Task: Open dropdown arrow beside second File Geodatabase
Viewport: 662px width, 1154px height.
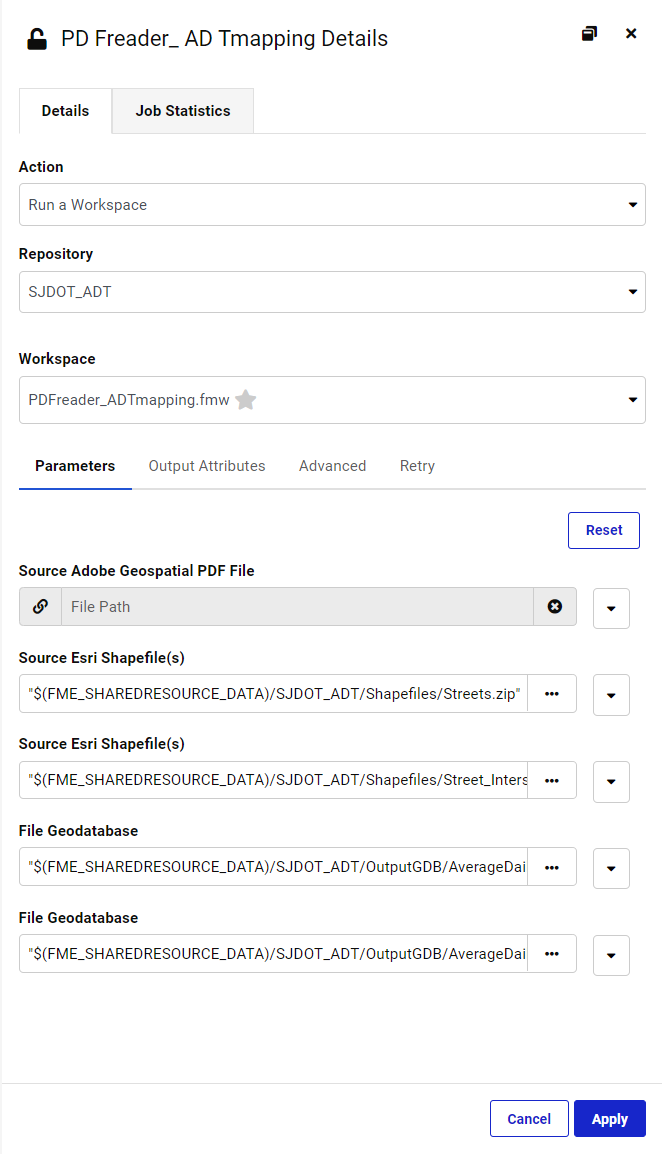Action: [x=611, y=955]
